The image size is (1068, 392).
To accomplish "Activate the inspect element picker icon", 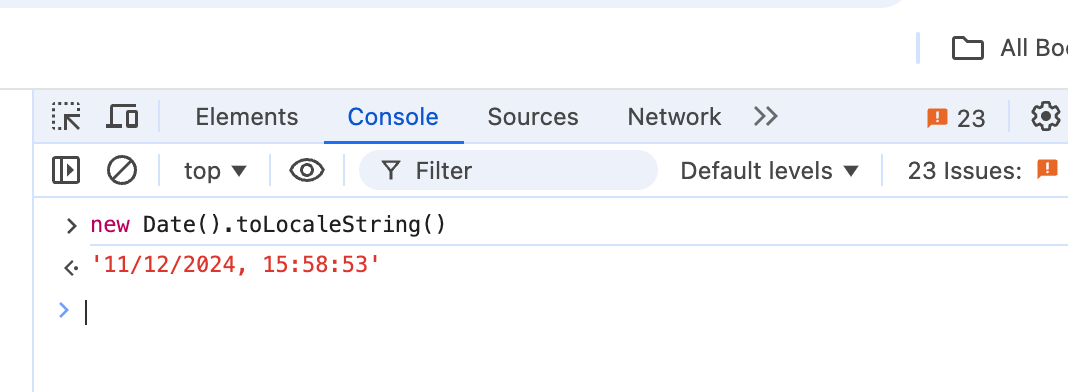I will tap(66, 116).
